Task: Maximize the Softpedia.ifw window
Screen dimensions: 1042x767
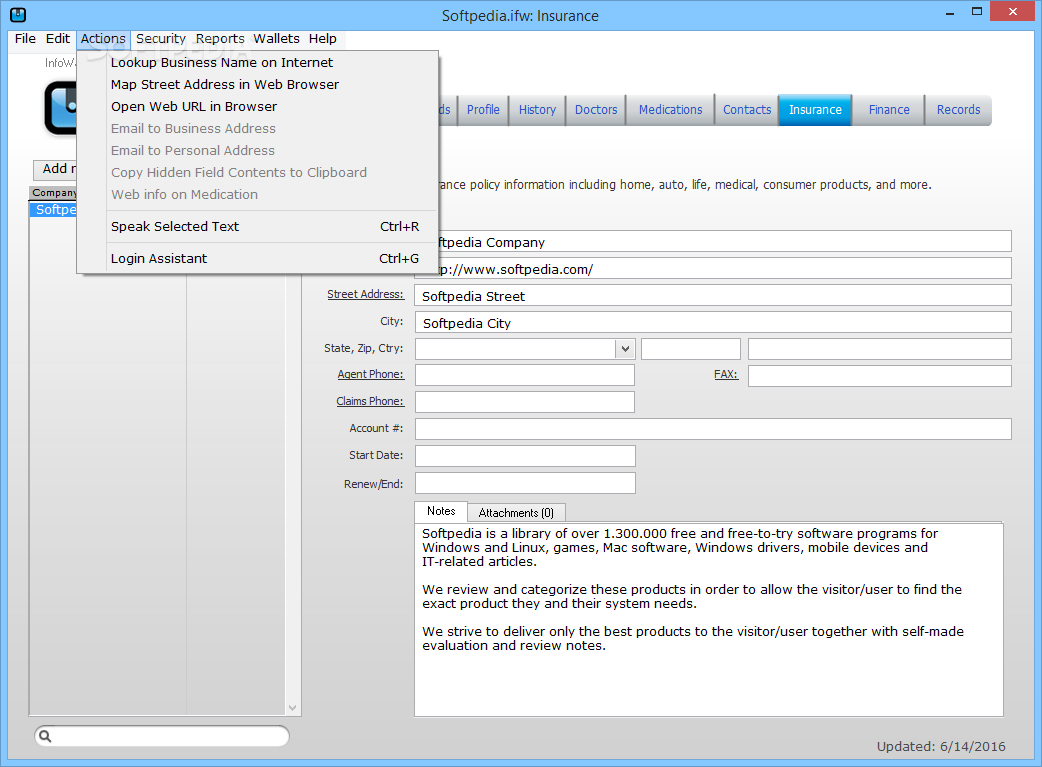Action: click(x=976, y=12)
